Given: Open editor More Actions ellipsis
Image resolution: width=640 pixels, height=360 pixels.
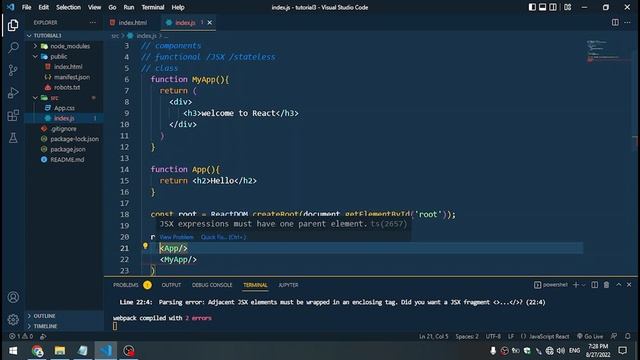Looking at the screenshot, I should 627,22.
